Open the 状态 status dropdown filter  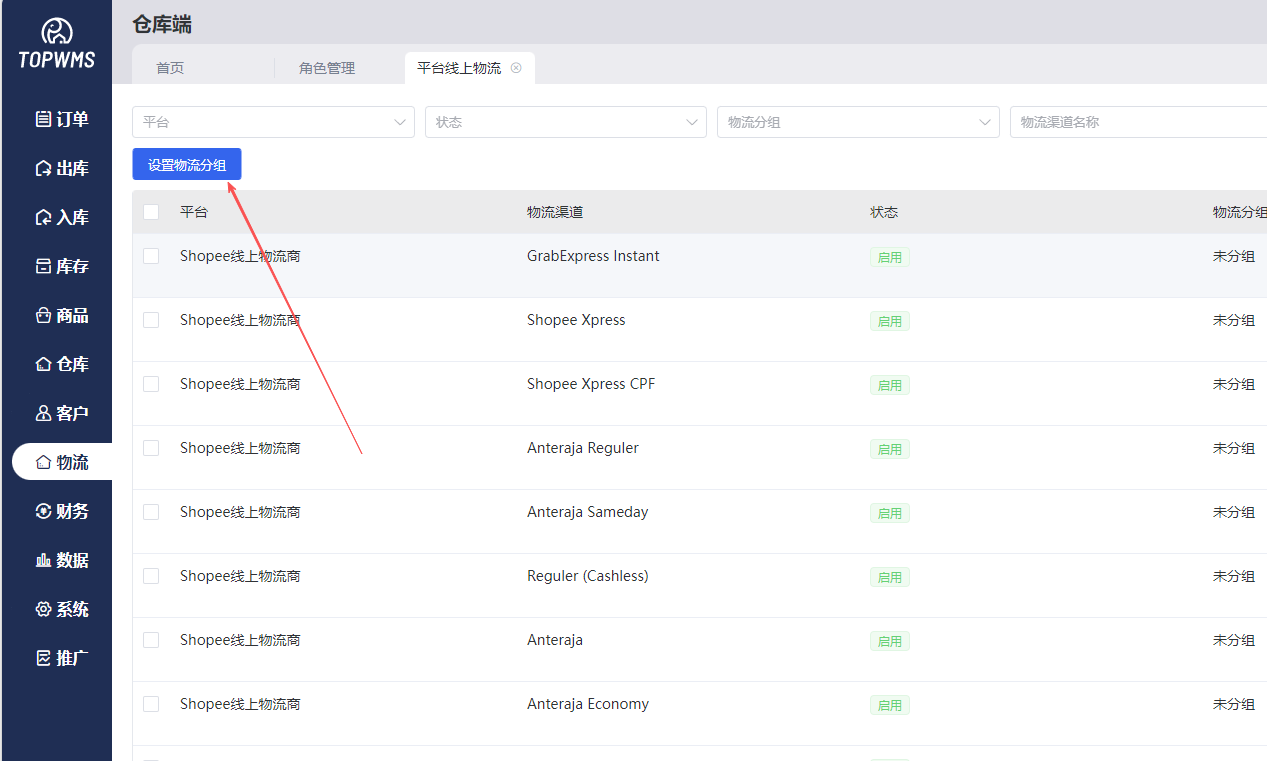(x=565, y=122)
